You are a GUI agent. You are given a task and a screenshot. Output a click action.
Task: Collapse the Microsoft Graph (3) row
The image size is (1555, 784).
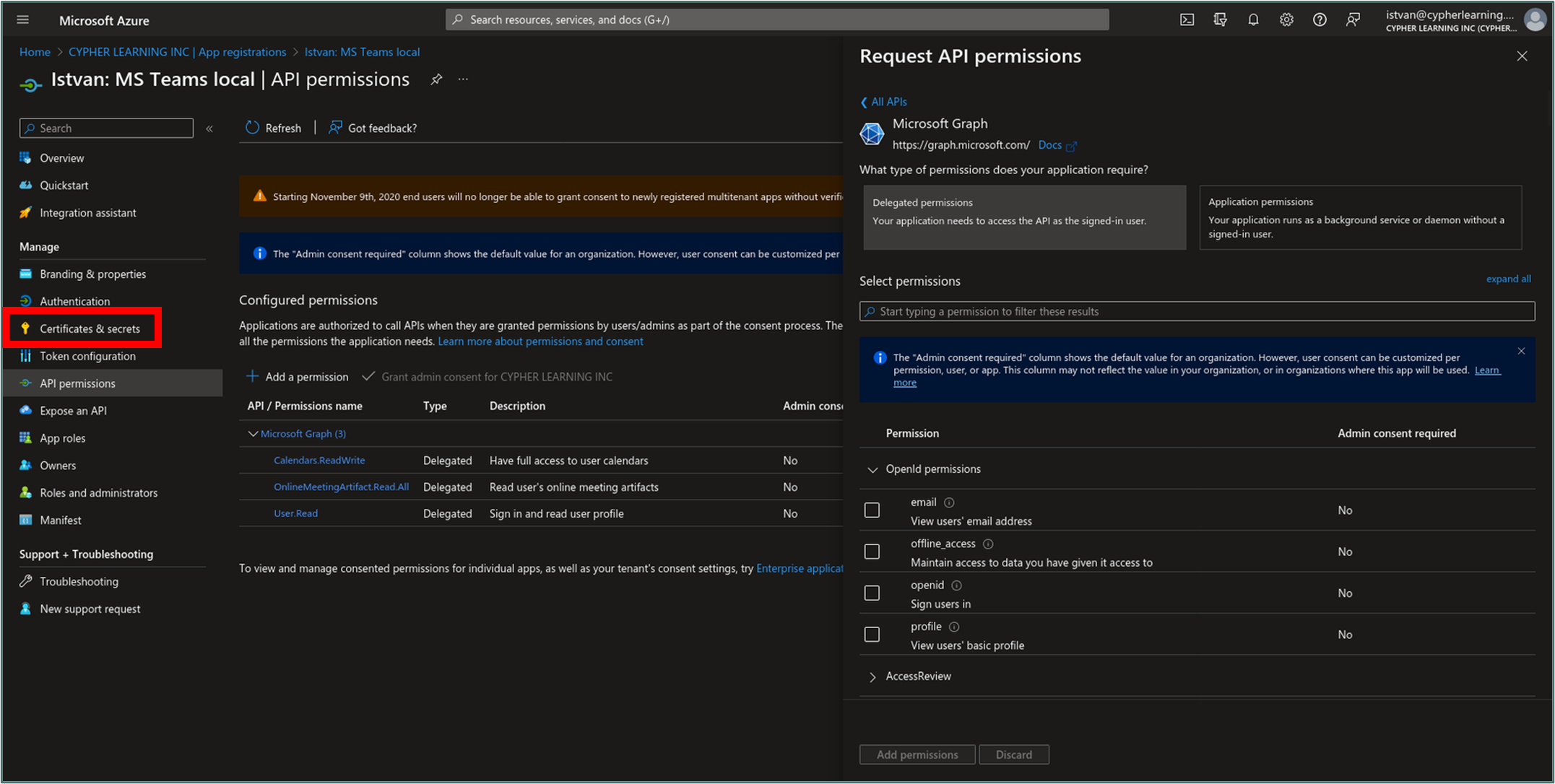[x=253, y=434]
